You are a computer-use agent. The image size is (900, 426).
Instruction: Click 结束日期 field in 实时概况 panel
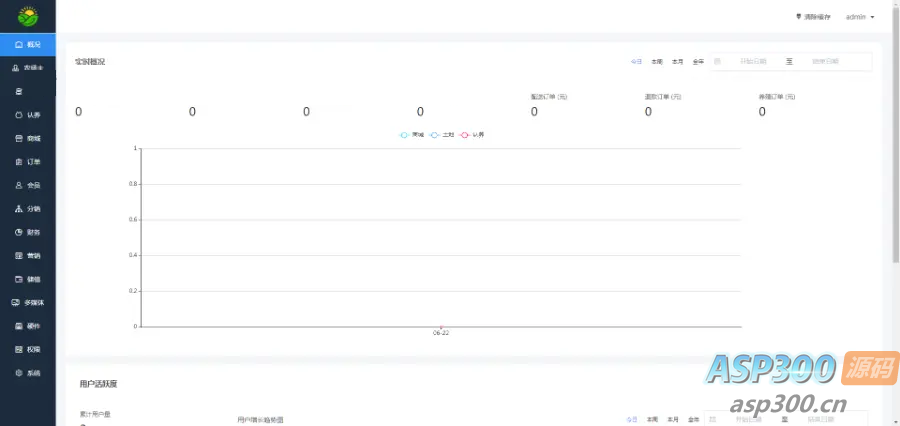(x=825, y=61)
